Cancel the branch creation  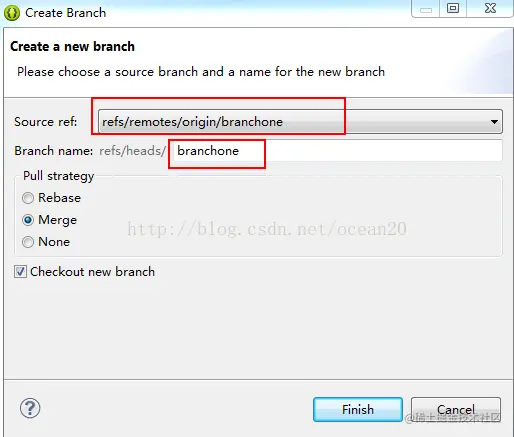pos(456,409)
